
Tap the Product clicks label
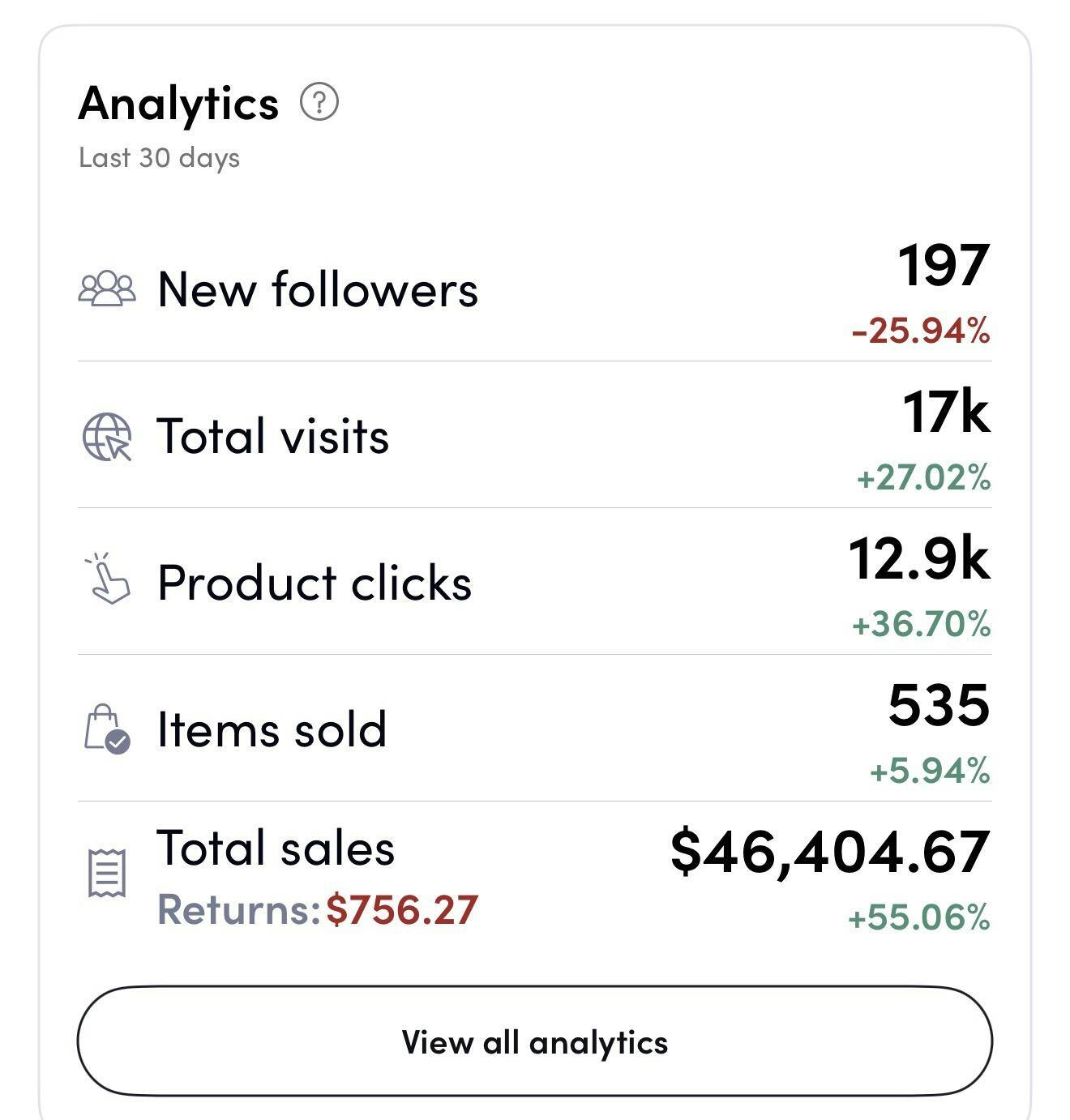[315, 583]
